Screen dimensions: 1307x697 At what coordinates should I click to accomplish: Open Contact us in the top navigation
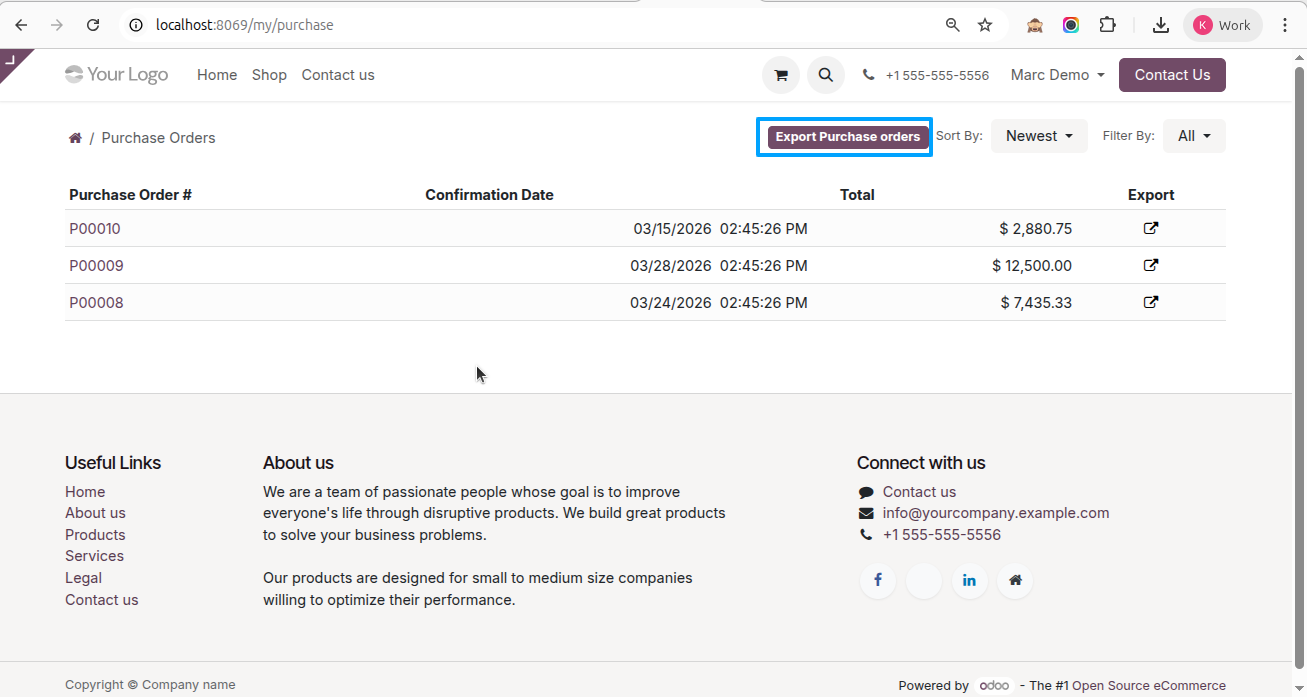[x=338, y=75]
